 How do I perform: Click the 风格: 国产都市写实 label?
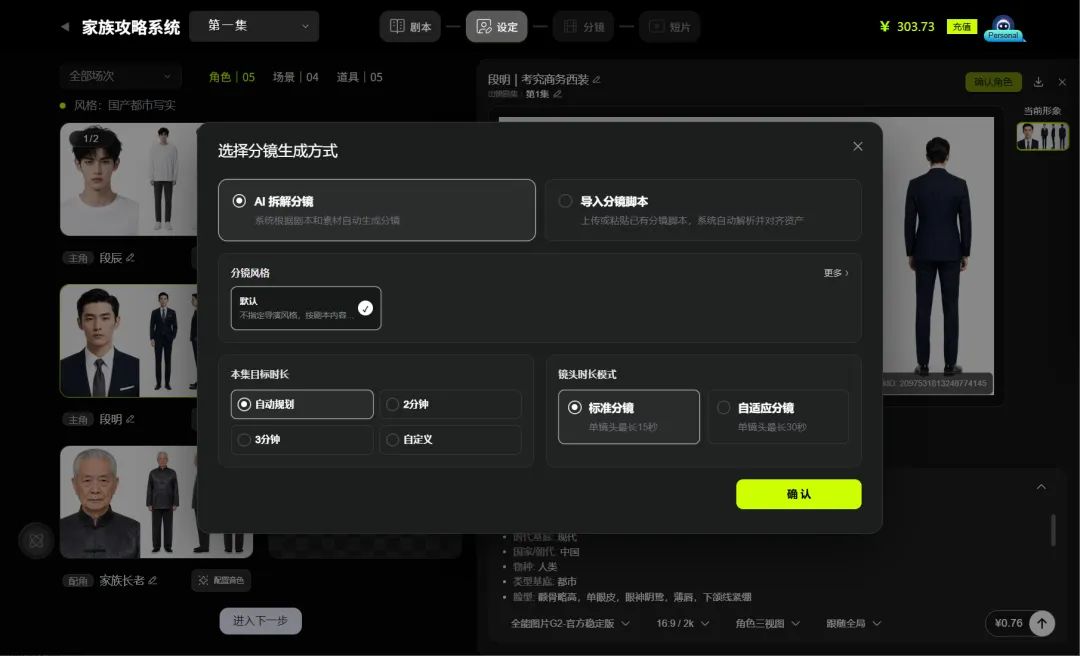point(124,105)
